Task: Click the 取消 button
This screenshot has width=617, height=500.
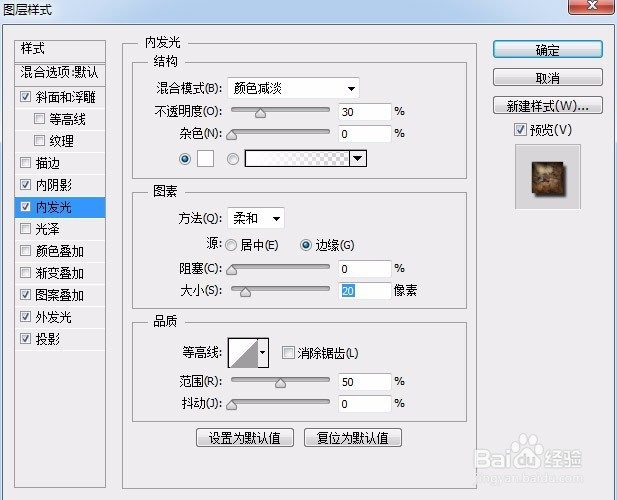Action: coord(548,77)
